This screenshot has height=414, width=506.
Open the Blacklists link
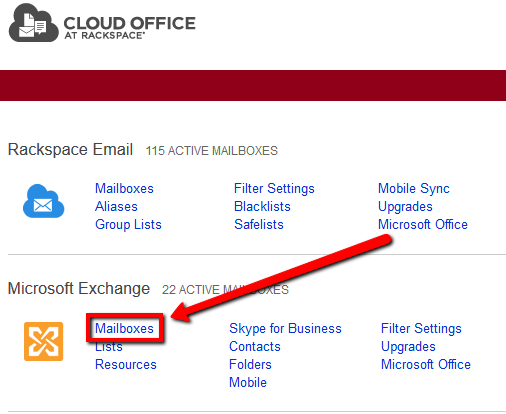pos(262,206)
